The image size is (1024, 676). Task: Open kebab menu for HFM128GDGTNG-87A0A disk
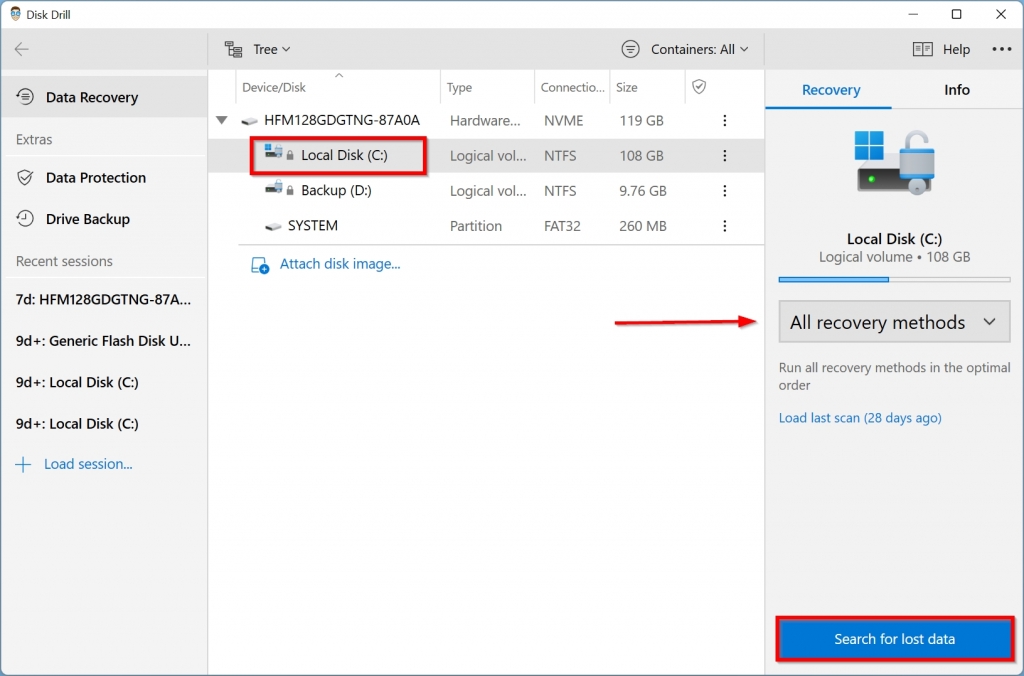tap(725, 121)
